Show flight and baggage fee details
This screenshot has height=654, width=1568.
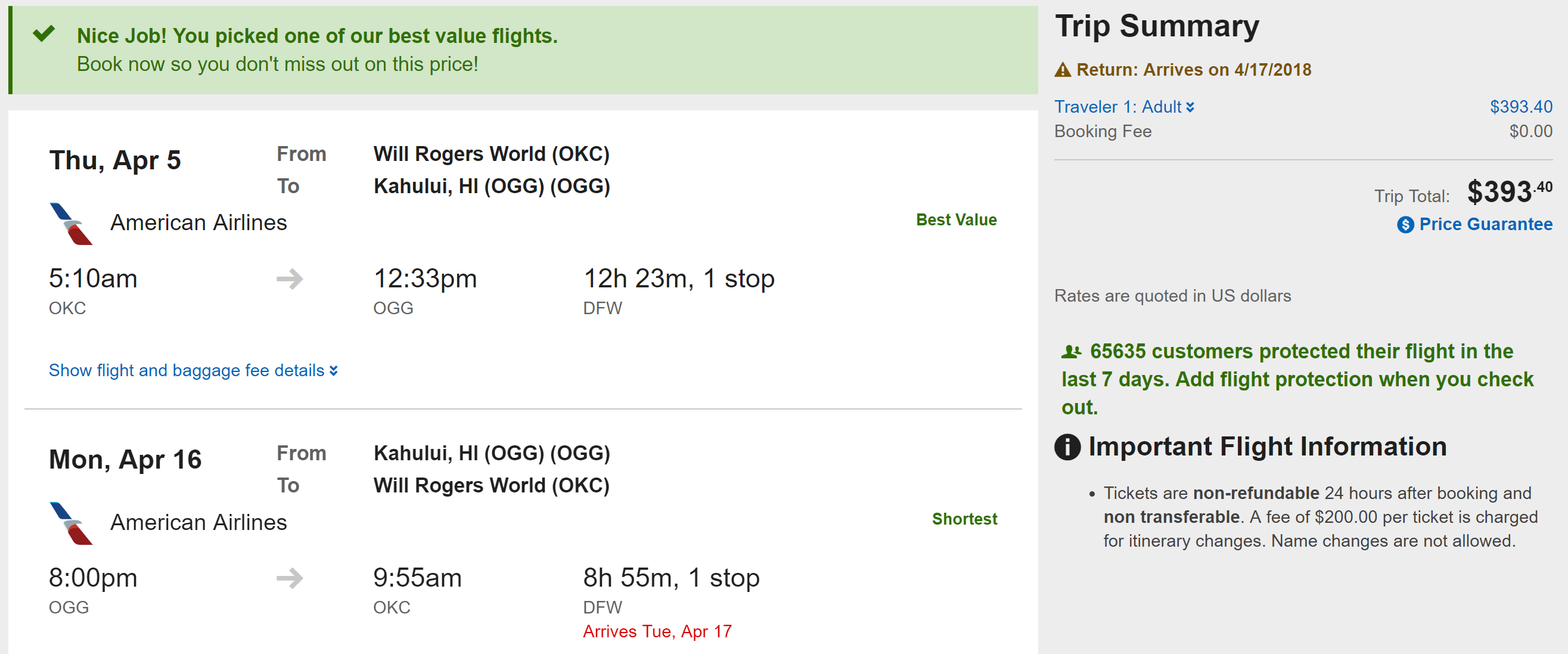point(193,370)
